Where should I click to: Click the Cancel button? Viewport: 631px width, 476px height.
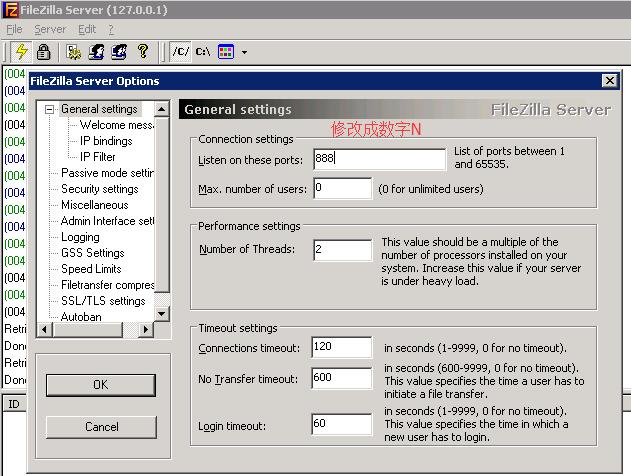[101, 427]
